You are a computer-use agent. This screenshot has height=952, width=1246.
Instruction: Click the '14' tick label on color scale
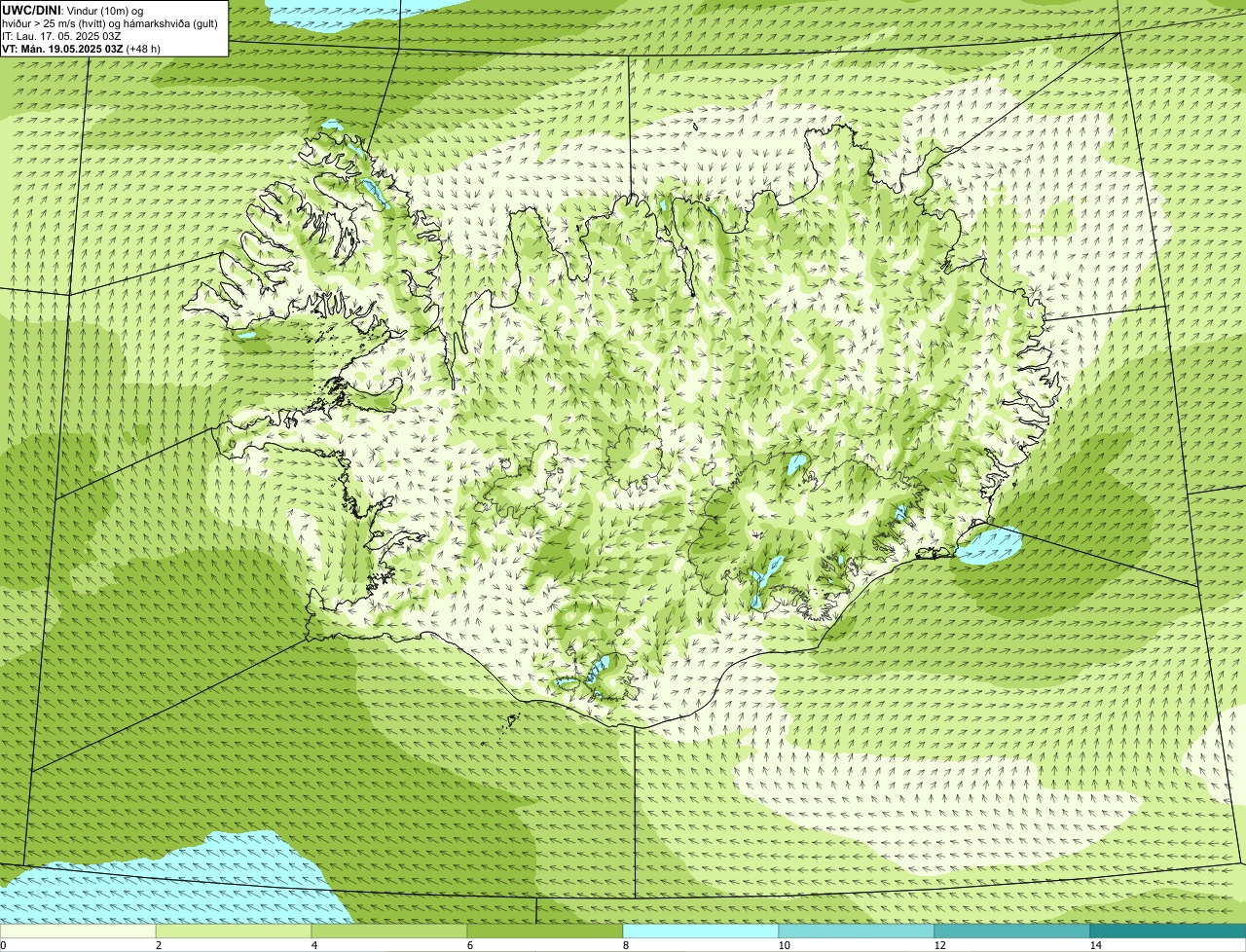1095,945
